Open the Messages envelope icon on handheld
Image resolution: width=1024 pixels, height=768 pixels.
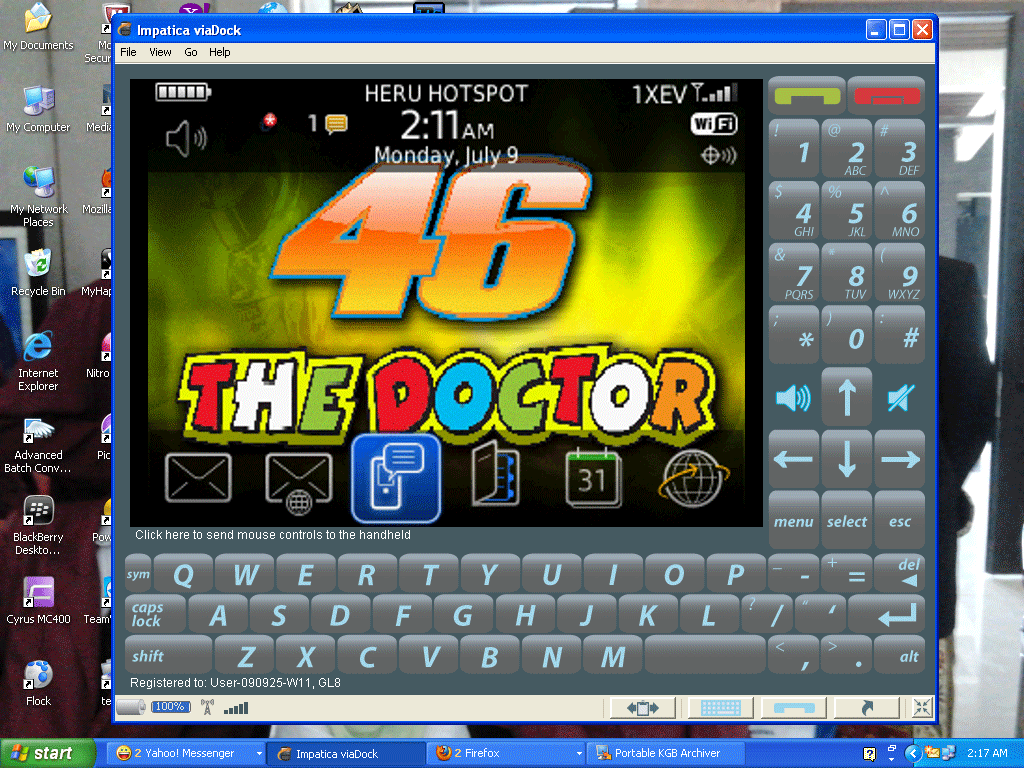click(x=199, y=478)
